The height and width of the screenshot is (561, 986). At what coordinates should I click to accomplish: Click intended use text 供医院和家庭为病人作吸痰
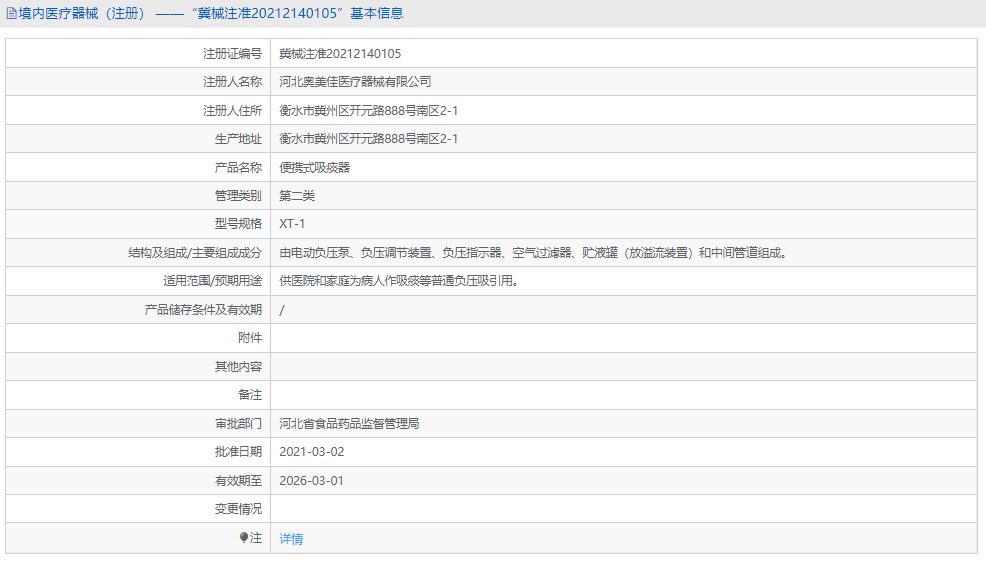pos(399,281)
